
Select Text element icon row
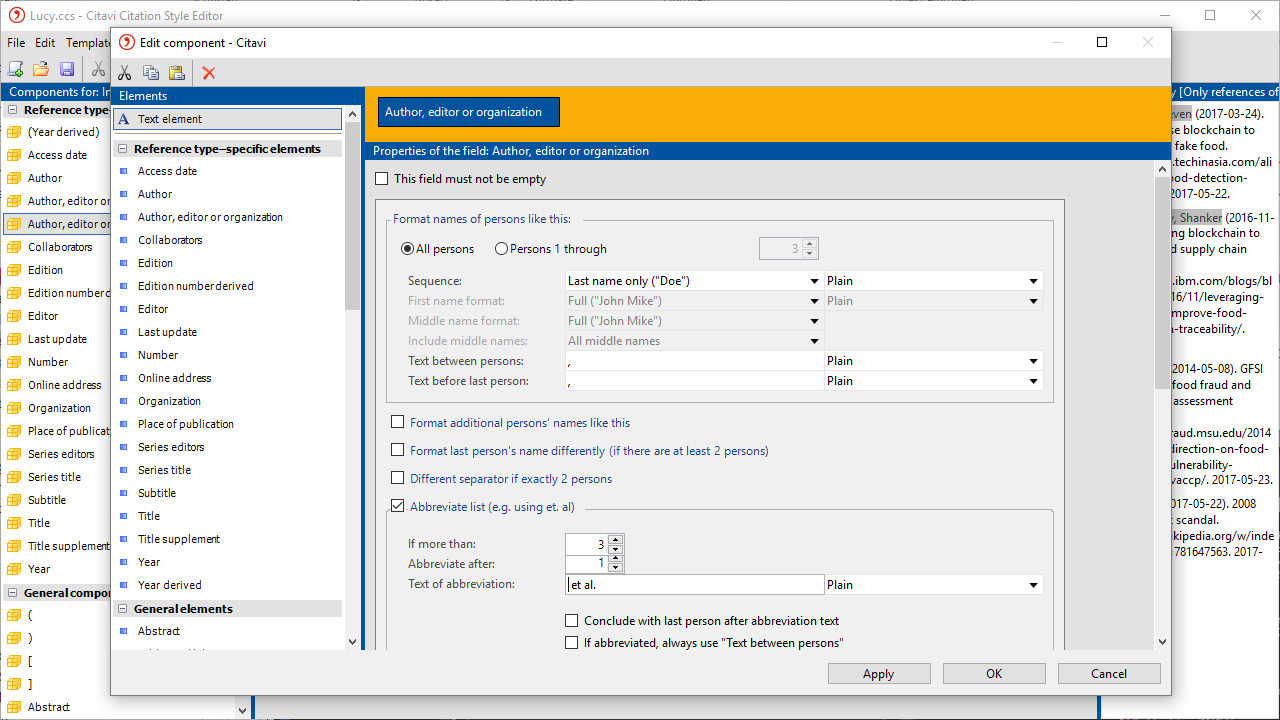[x=227, y=119]
